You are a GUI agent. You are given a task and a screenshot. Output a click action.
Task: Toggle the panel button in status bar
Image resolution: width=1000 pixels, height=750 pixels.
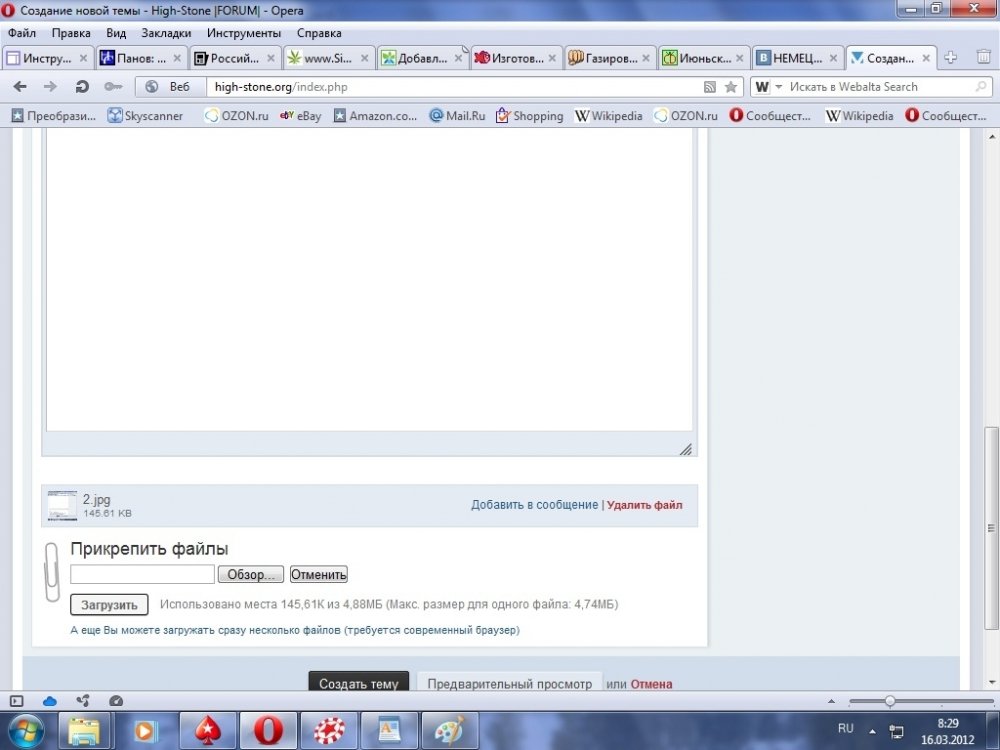coord(17,701)
